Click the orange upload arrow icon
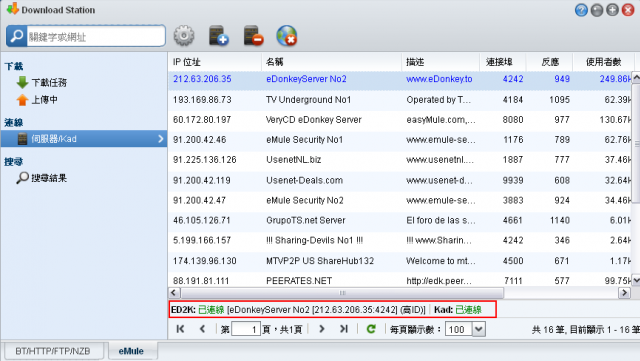This screenshot has width=640, height=361. click(x=22, y=100)
